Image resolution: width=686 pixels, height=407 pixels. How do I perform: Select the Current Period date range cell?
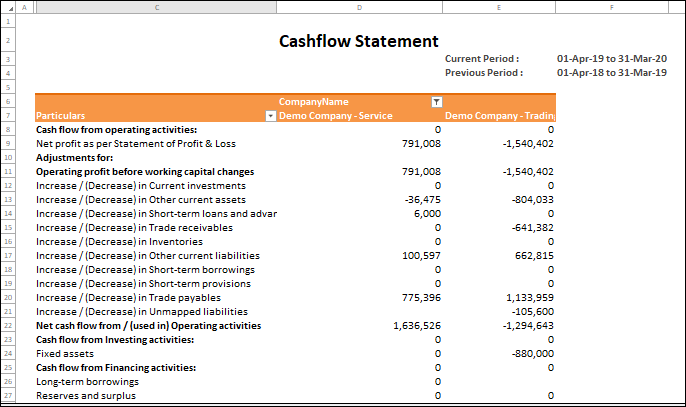[x=611, y=59]
